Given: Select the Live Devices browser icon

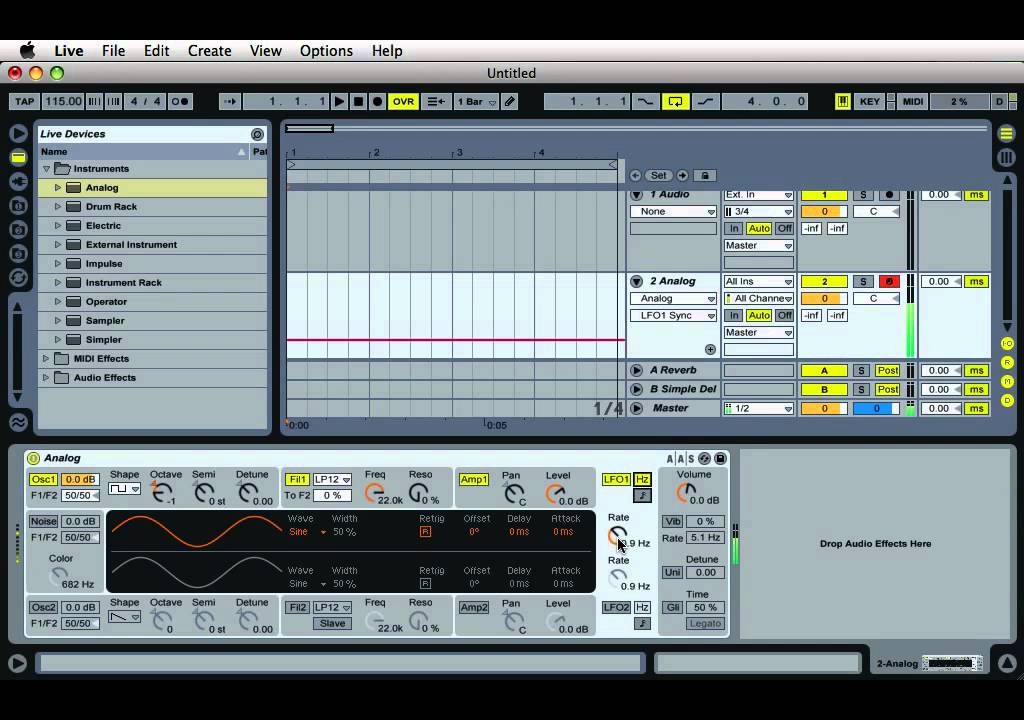Looking at the screenshot, I should tap(18, 157).
